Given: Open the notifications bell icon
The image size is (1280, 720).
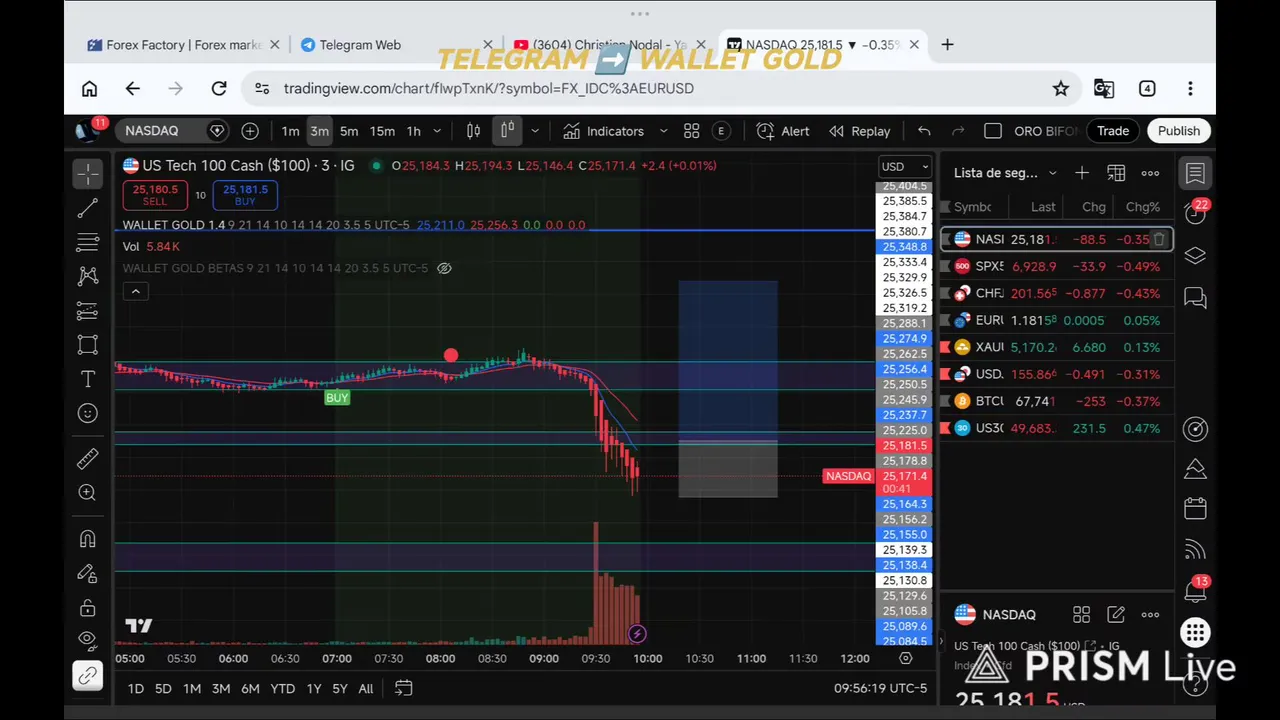Looking at the screenshot, I should [1195, 591].
